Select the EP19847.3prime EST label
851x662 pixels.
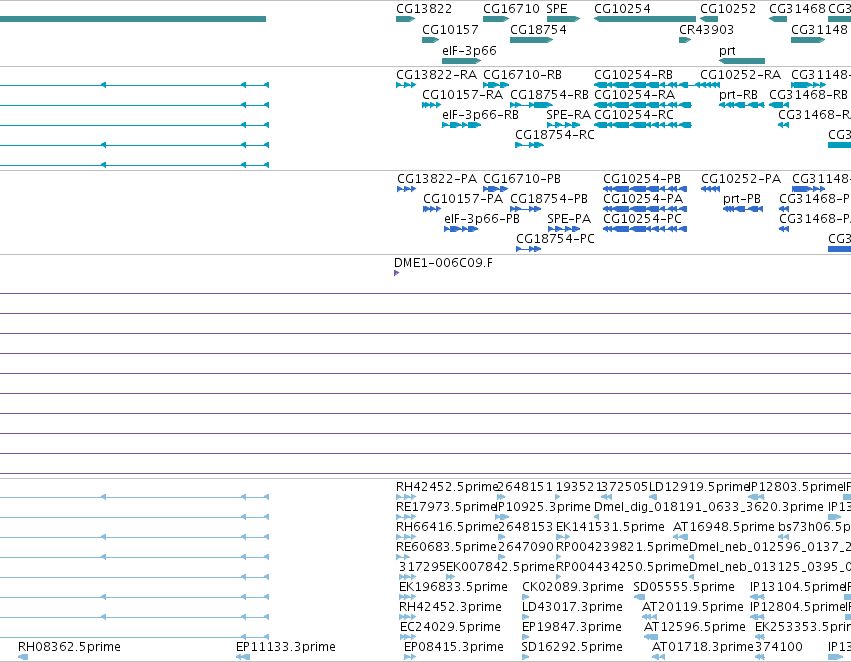(x=572, y=627)
